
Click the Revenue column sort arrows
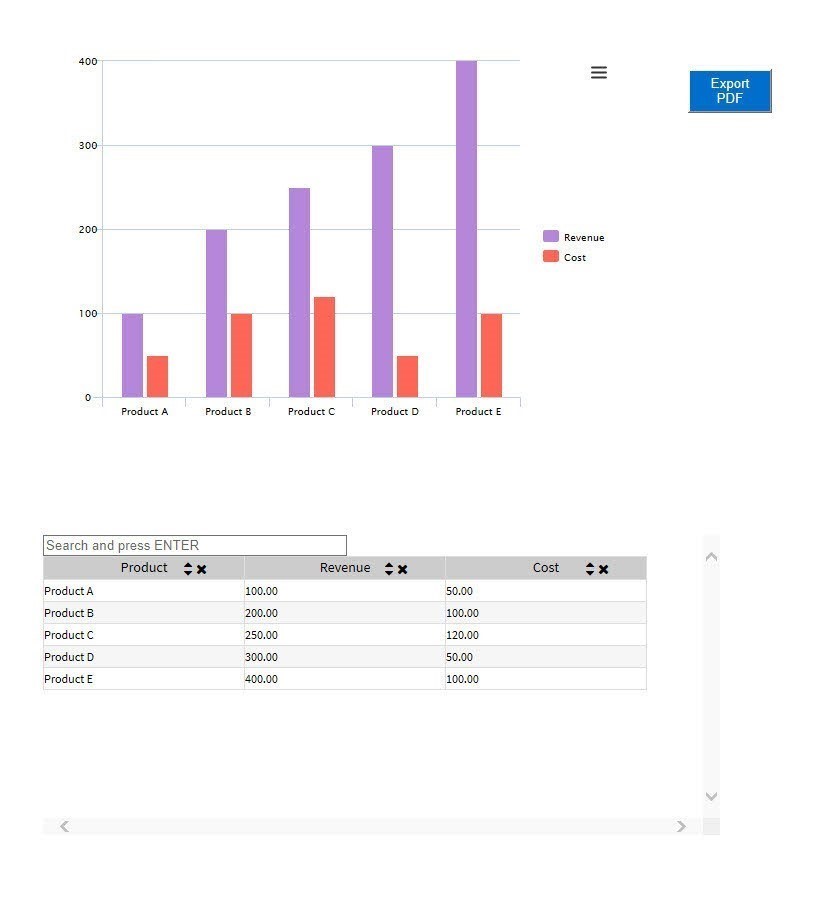[389, 569]
